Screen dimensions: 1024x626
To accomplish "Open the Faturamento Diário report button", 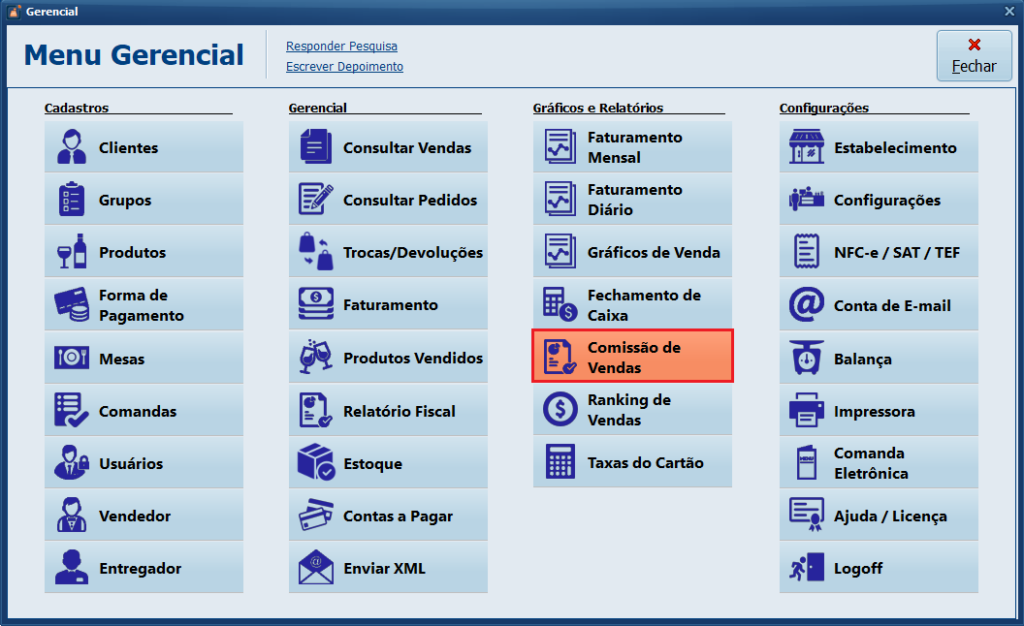I will [632, 199].
